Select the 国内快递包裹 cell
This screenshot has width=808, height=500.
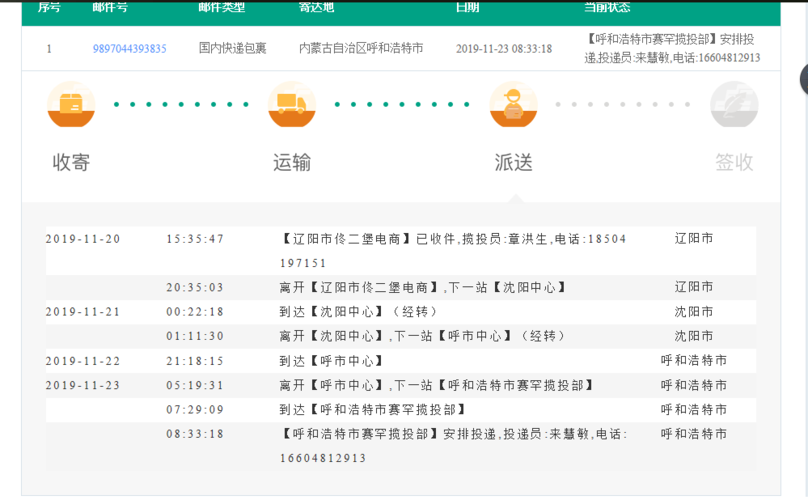(232, 48)
